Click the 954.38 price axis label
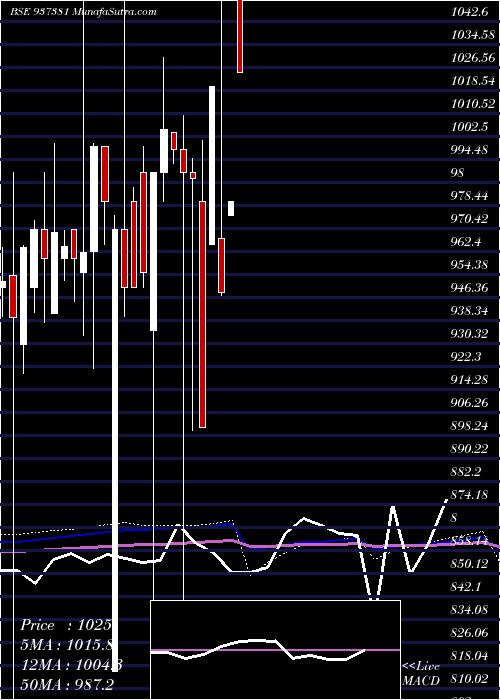This screenshot has width=500, height=700. 469,265
